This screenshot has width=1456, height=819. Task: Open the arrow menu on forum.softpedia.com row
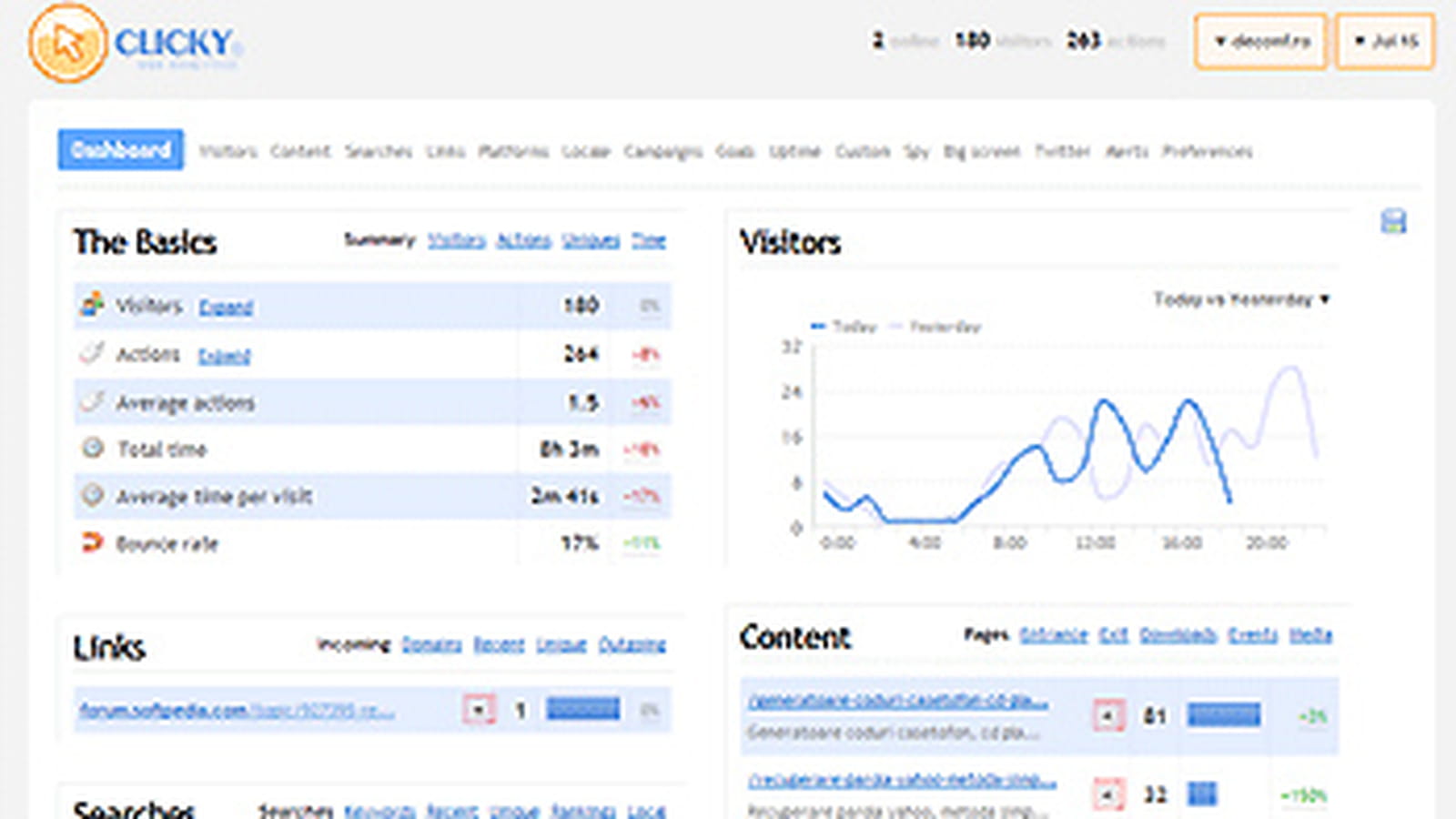click(x=480, y=709)
